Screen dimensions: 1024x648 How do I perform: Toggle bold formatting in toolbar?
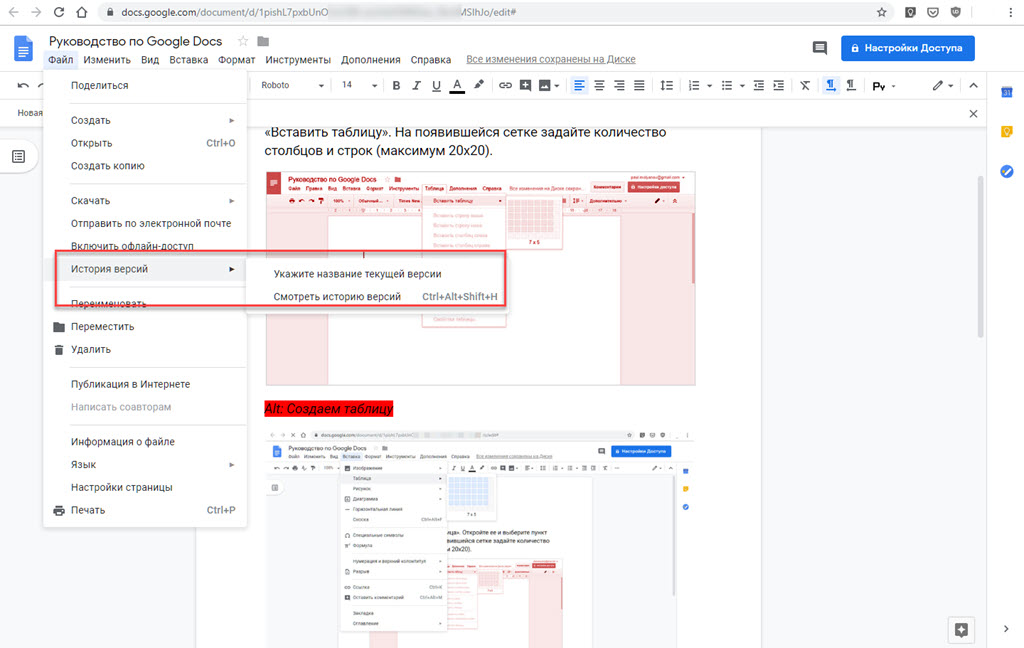(x=396, y=86)
